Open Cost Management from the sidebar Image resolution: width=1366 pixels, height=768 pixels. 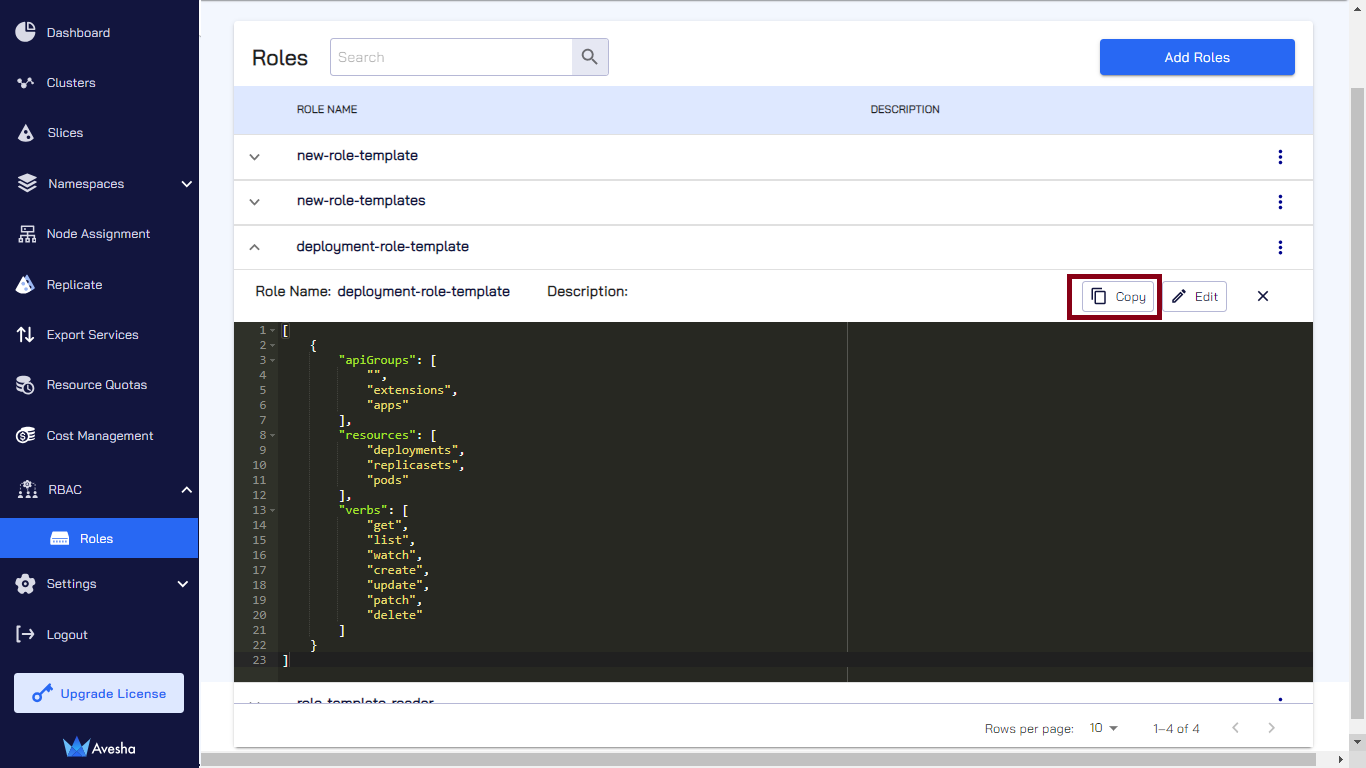(99, 436)
